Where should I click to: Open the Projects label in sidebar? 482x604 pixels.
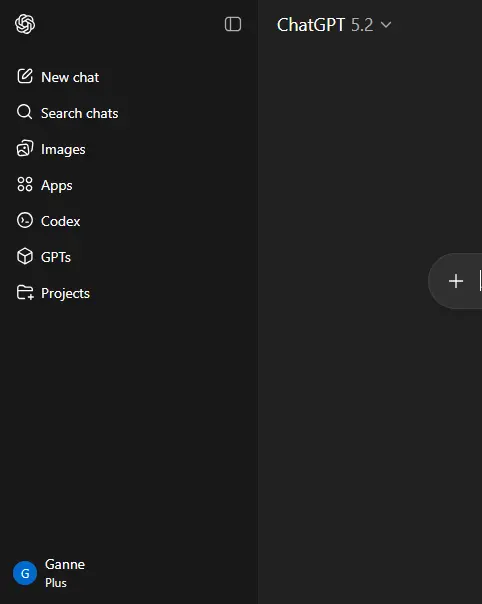point(65,294)
